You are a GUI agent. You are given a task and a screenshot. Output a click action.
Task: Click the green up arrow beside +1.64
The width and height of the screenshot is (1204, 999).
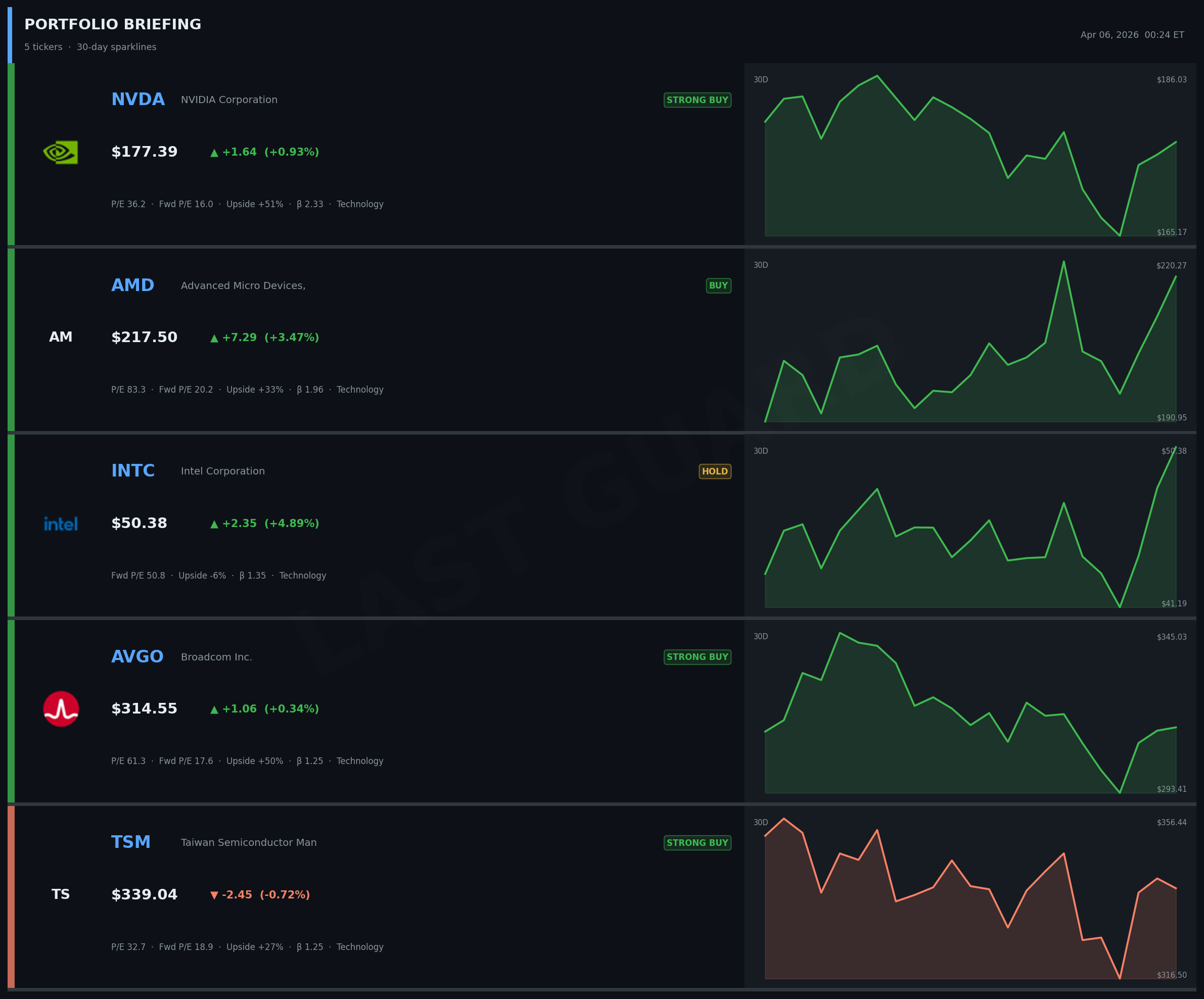[x=214, y=153]
